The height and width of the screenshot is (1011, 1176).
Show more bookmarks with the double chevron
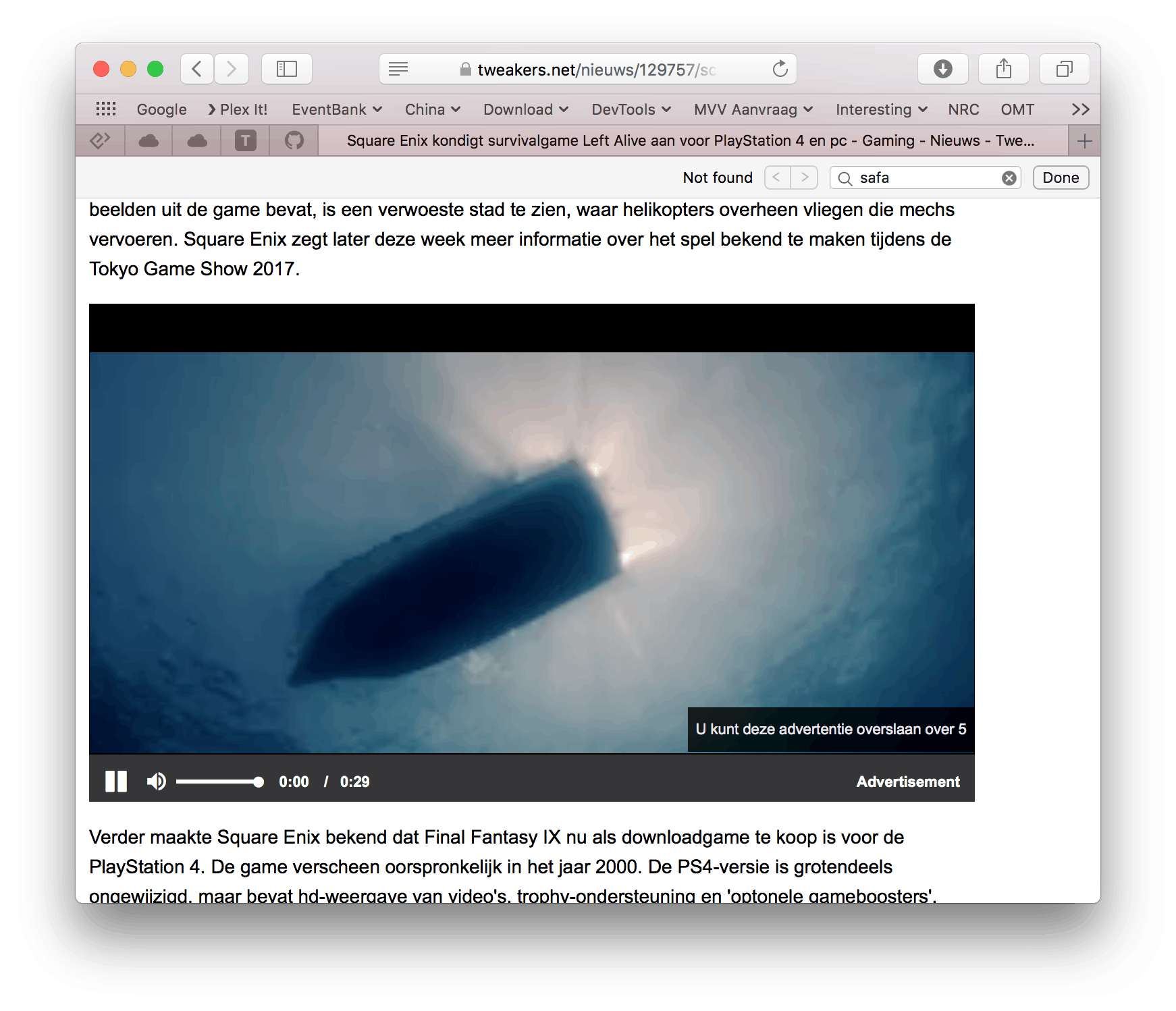tap(1081, 109)
